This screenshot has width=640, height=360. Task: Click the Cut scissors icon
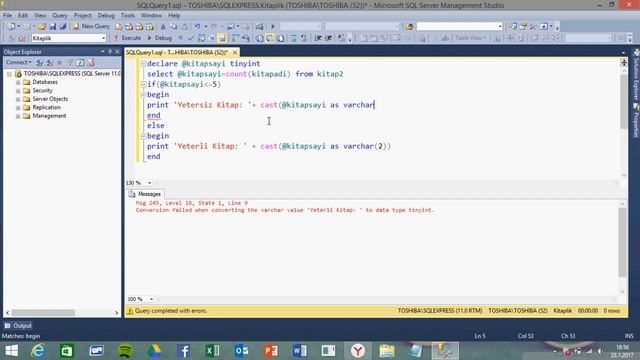pos(163,27)
